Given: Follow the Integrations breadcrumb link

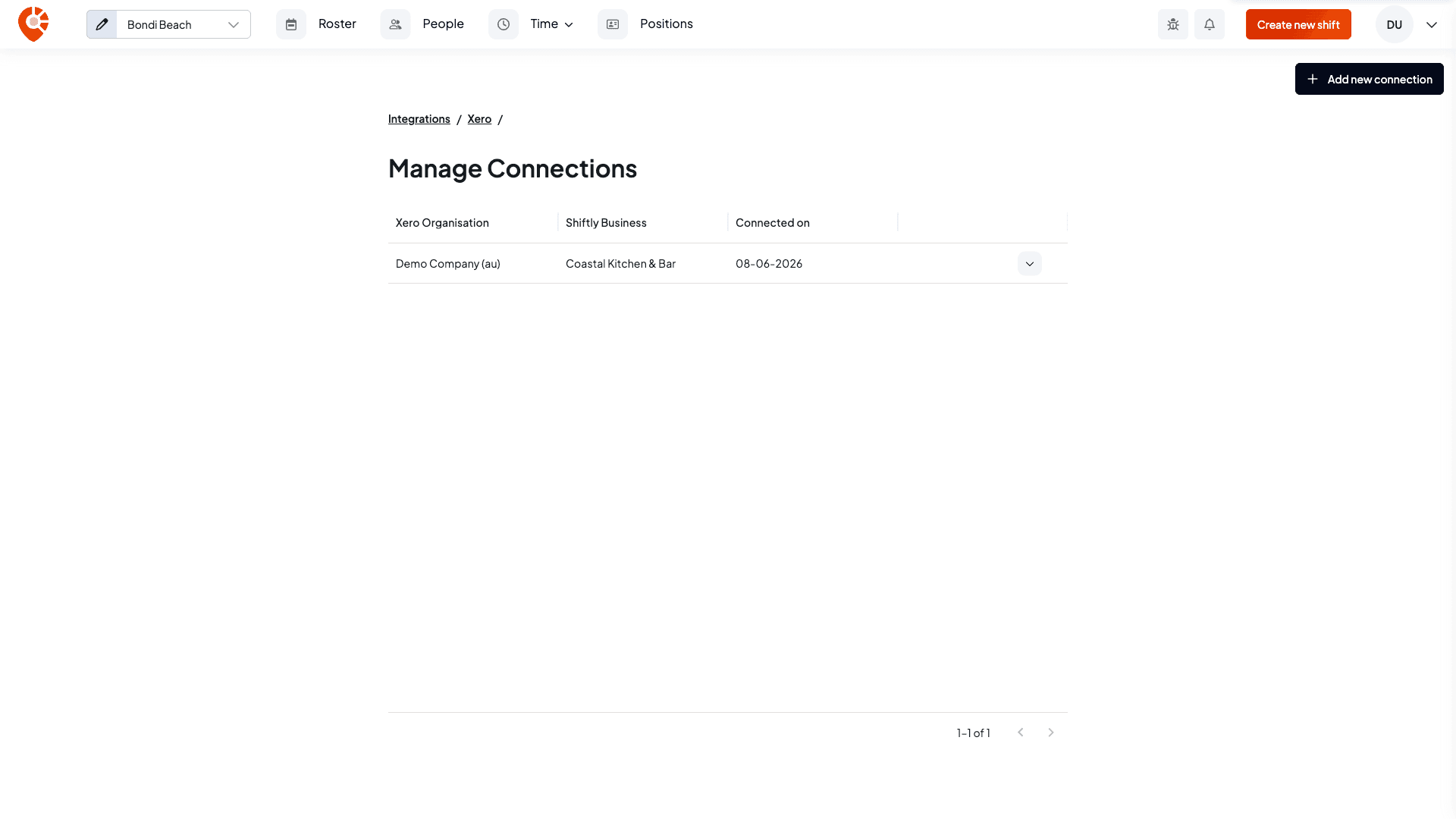Looking at the screenshot, I should (419, 119).
